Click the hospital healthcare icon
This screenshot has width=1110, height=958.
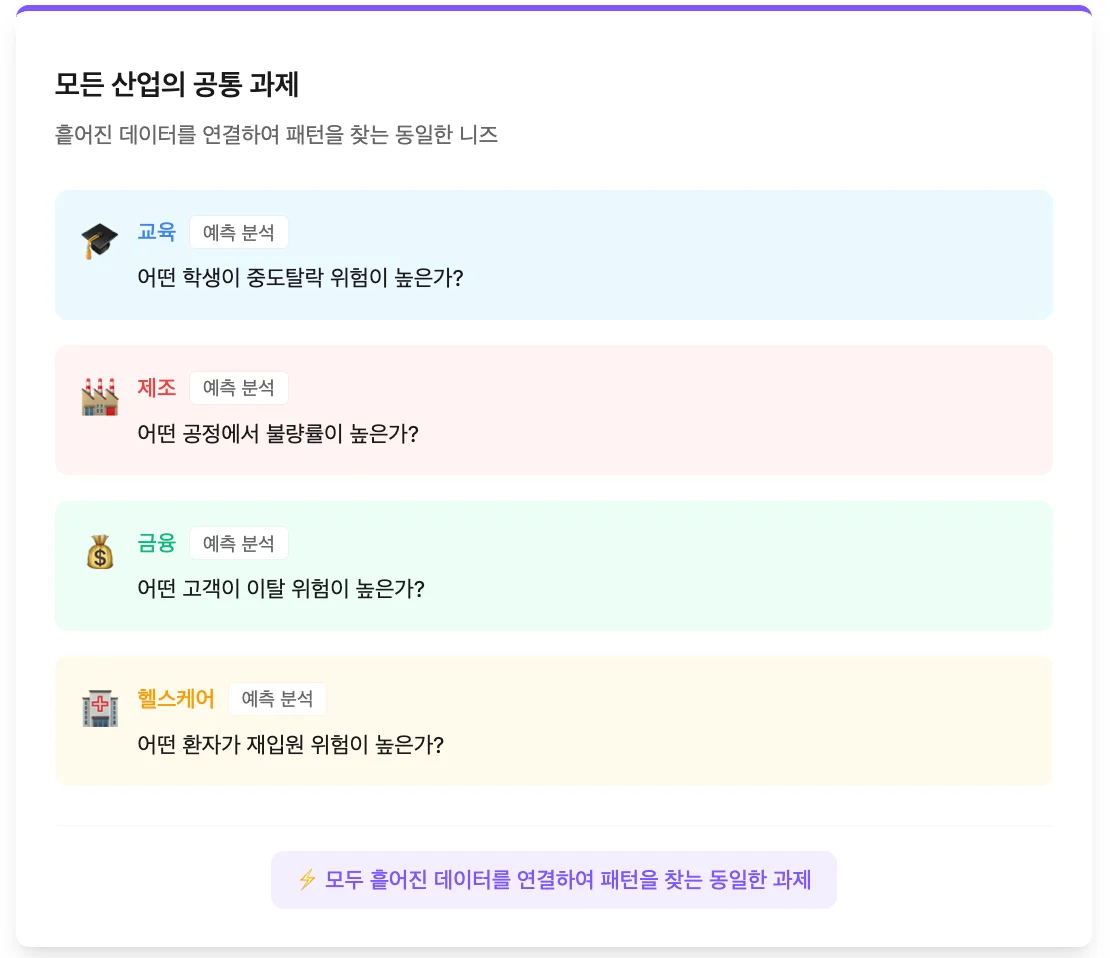[99, 709]
